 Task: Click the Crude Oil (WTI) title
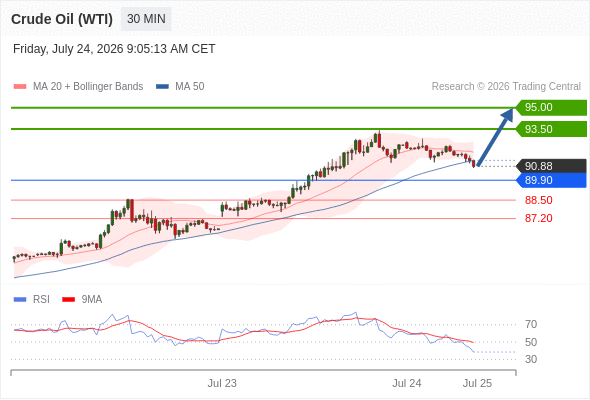62,19
